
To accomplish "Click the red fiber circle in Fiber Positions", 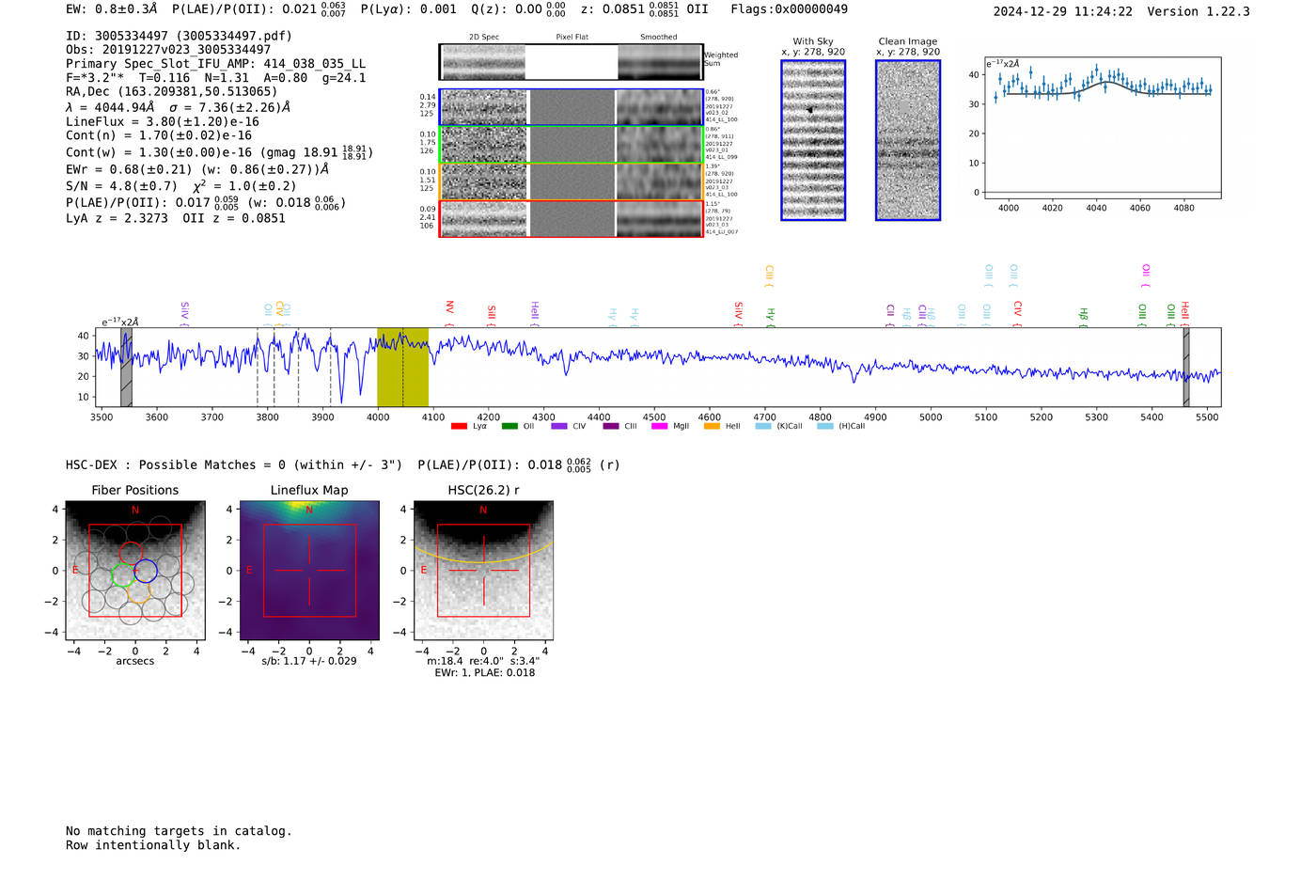I will [x=131, y=554].
